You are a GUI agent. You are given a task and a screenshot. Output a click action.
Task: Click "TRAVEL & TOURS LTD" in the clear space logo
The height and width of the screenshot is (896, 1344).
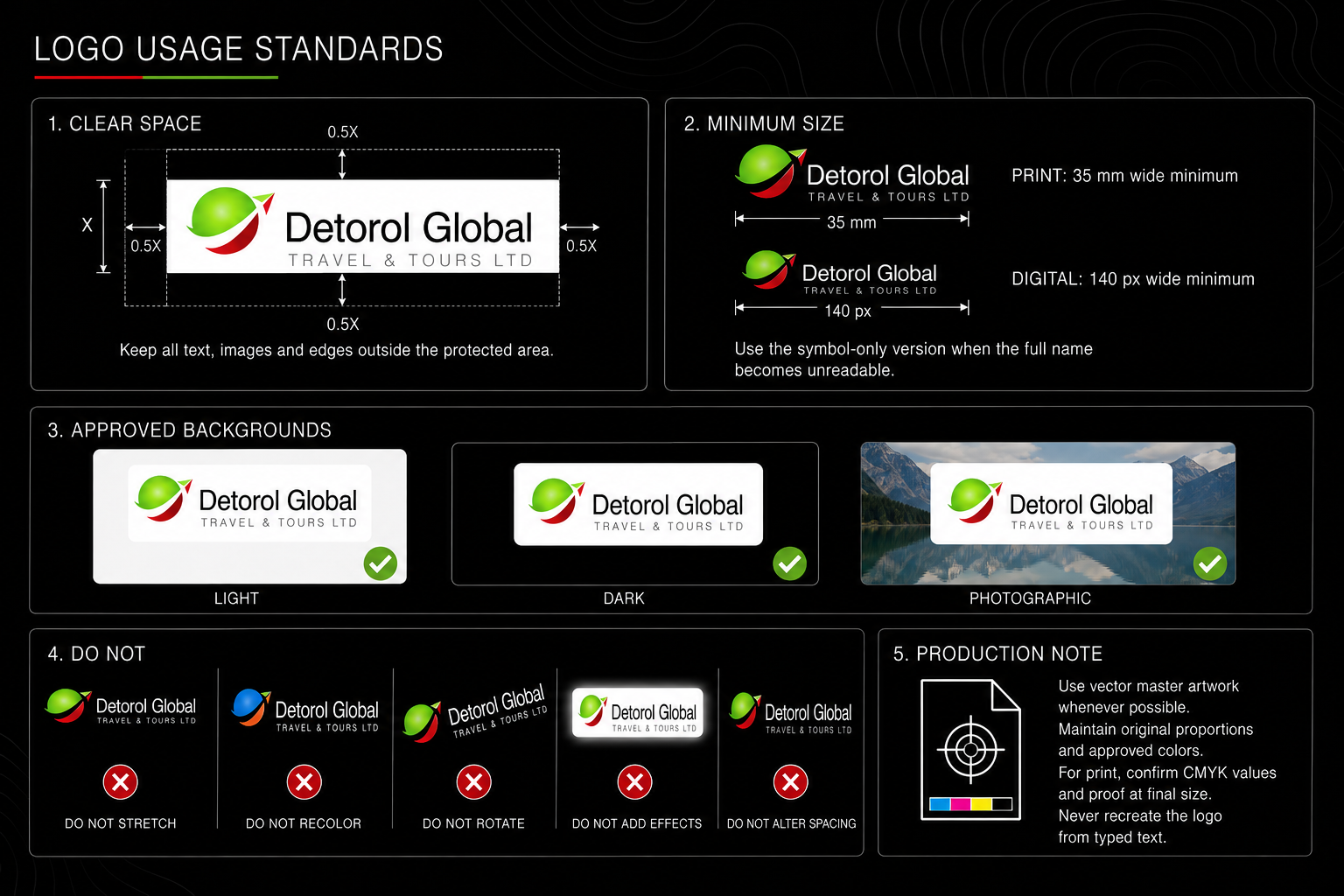coord(410,261)
